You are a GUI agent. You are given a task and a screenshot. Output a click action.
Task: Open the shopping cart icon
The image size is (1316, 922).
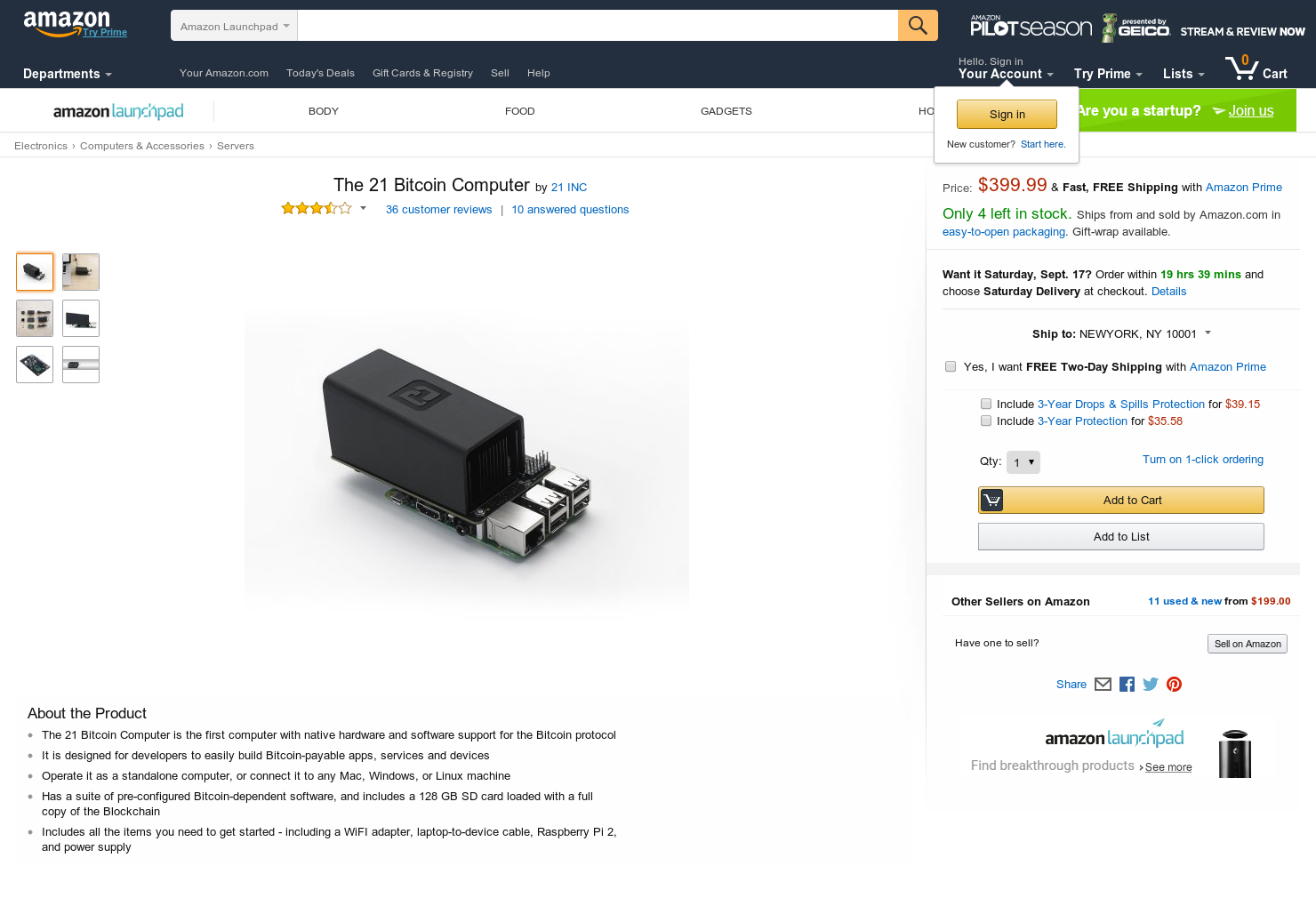tap(1243, 68)
